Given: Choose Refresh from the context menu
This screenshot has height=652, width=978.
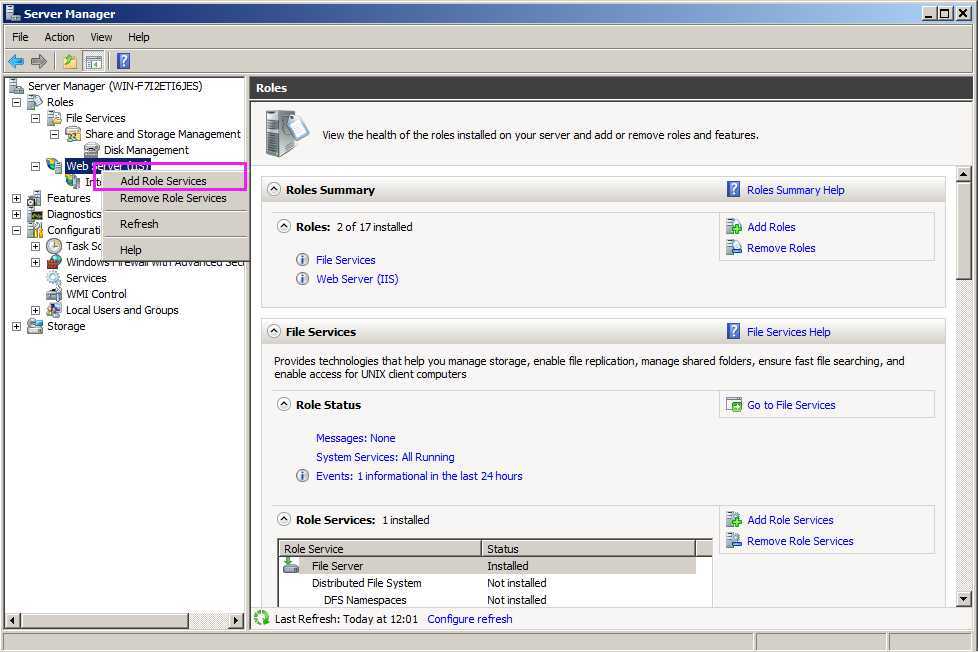Looking at the screenshot, I should coord(175,223).
